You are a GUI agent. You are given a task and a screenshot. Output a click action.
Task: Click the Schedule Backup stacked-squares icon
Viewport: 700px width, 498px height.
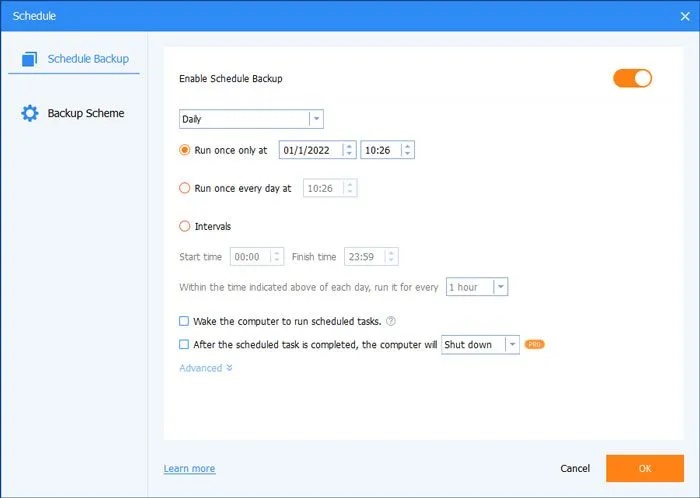(x=29, y=59)
